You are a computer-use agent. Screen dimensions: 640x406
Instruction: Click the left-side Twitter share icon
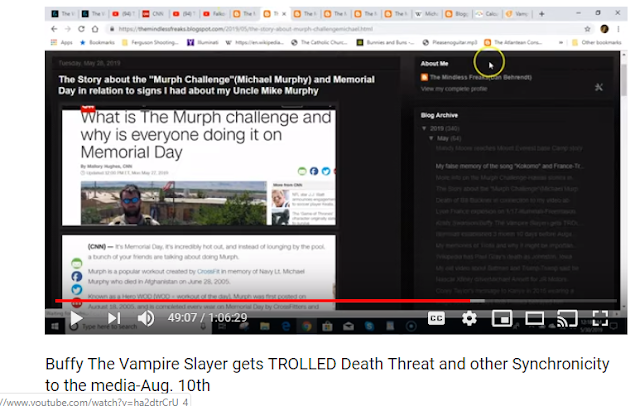(77, 290)
